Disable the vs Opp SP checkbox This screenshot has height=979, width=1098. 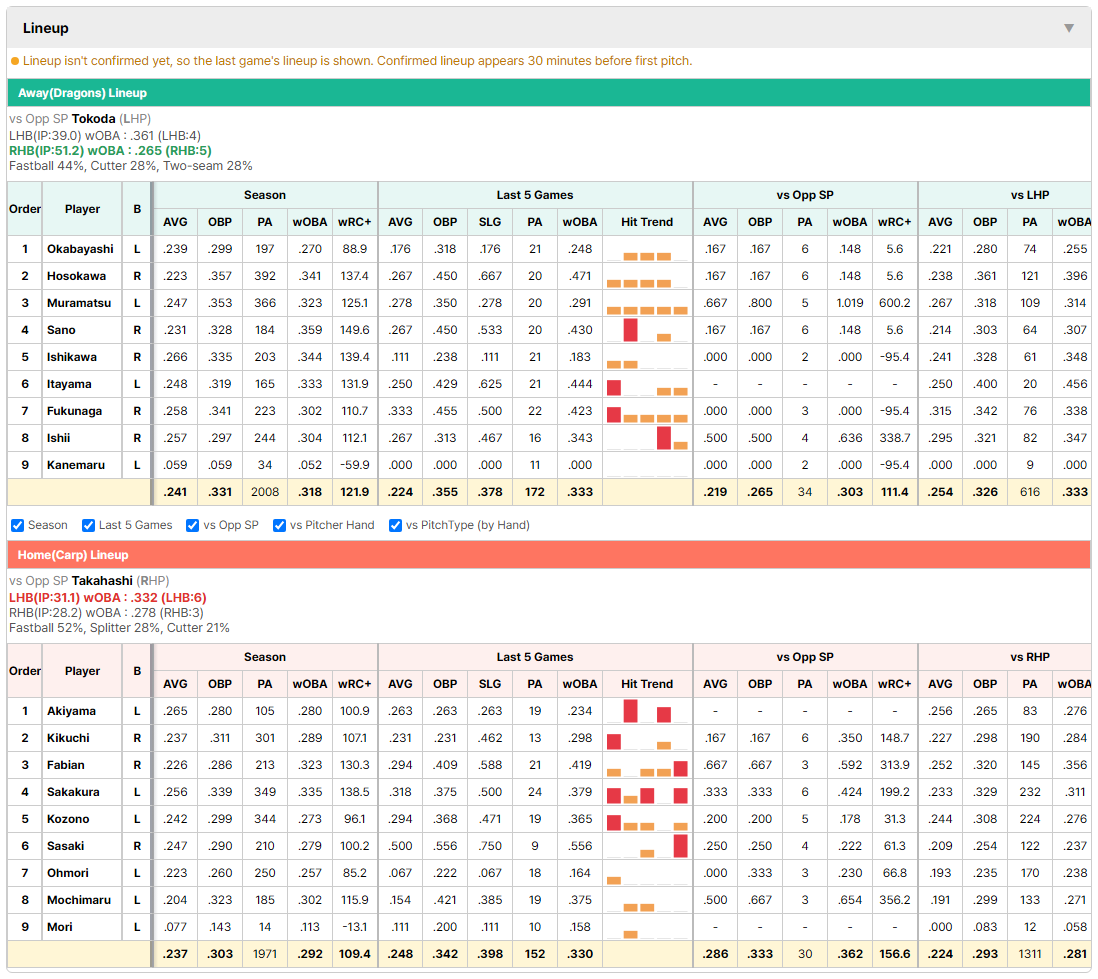point(193,525)
